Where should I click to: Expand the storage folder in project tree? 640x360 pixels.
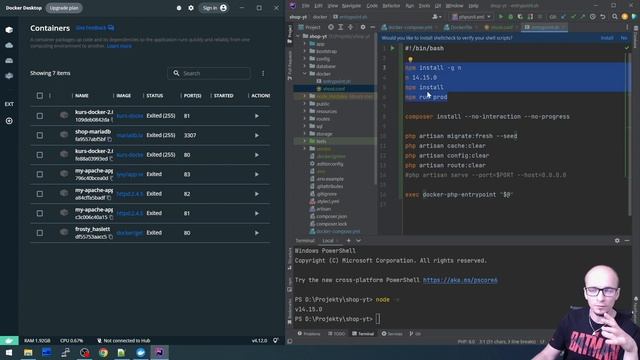pyautogui.click(x=304, y=133)
